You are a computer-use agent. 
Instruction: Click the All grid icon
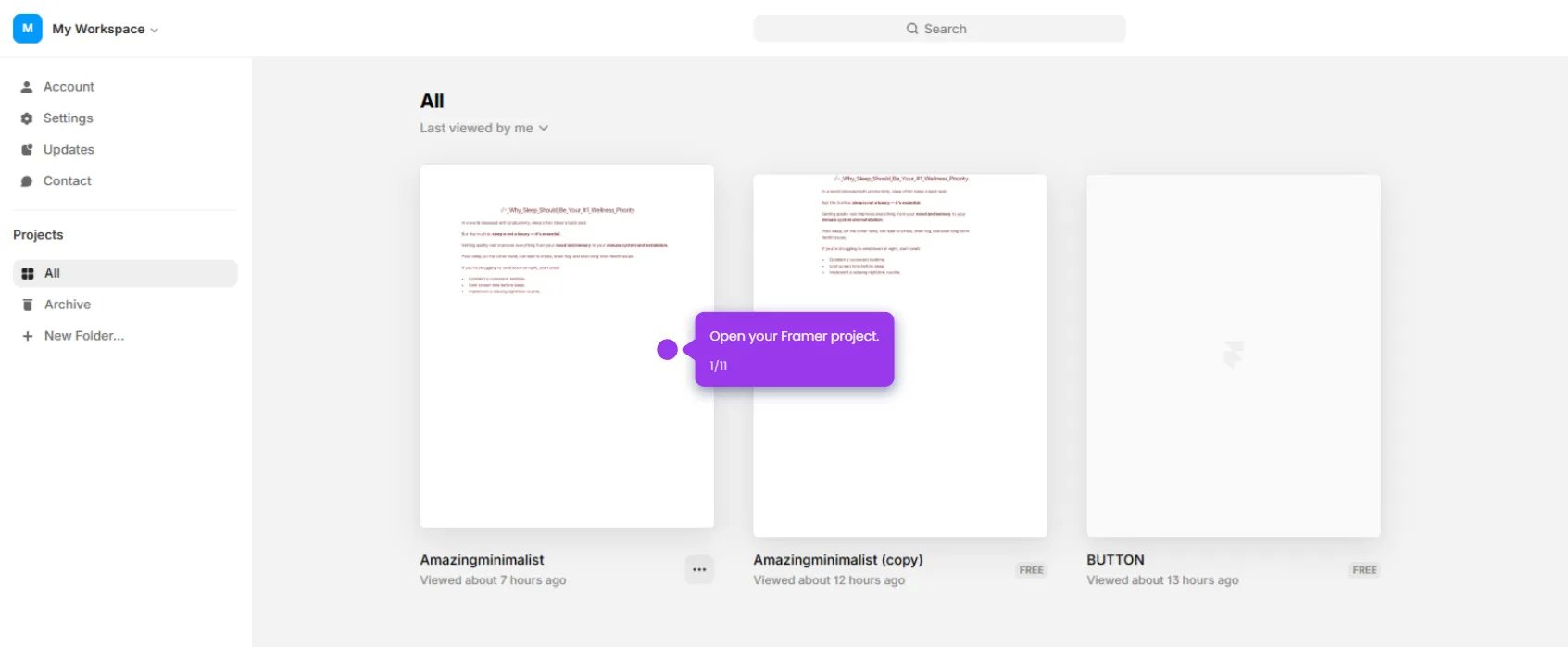[x=28, y=273]
